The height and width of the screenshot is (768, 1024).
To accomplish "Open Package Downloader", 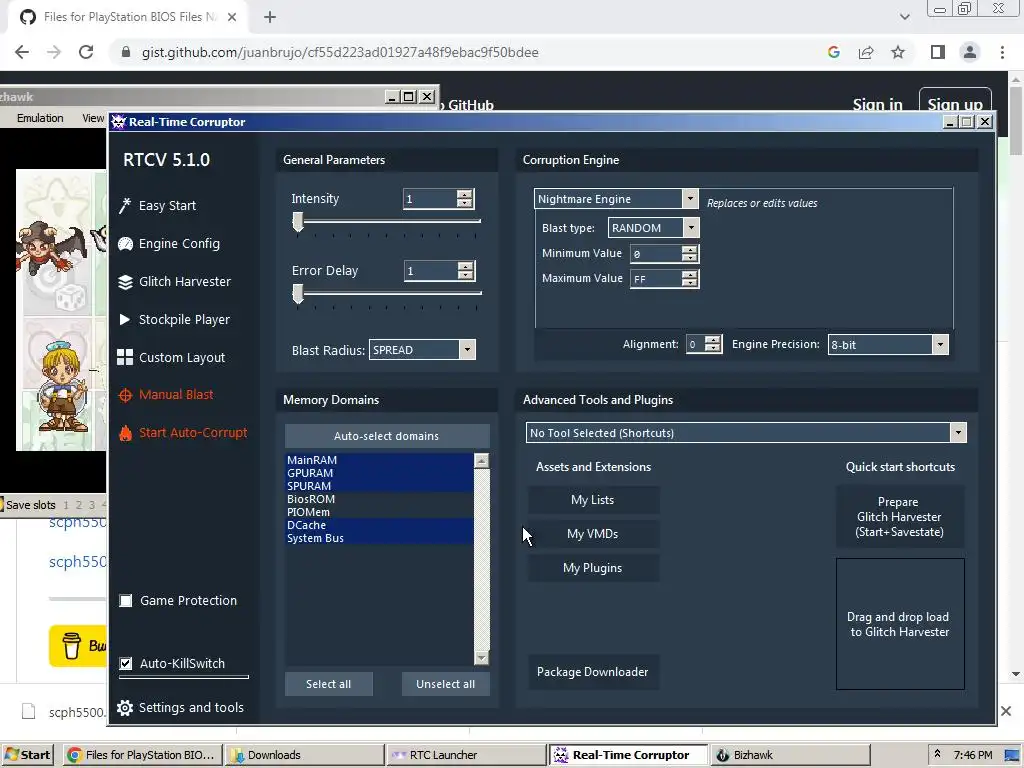I will (x=593, y=672).
